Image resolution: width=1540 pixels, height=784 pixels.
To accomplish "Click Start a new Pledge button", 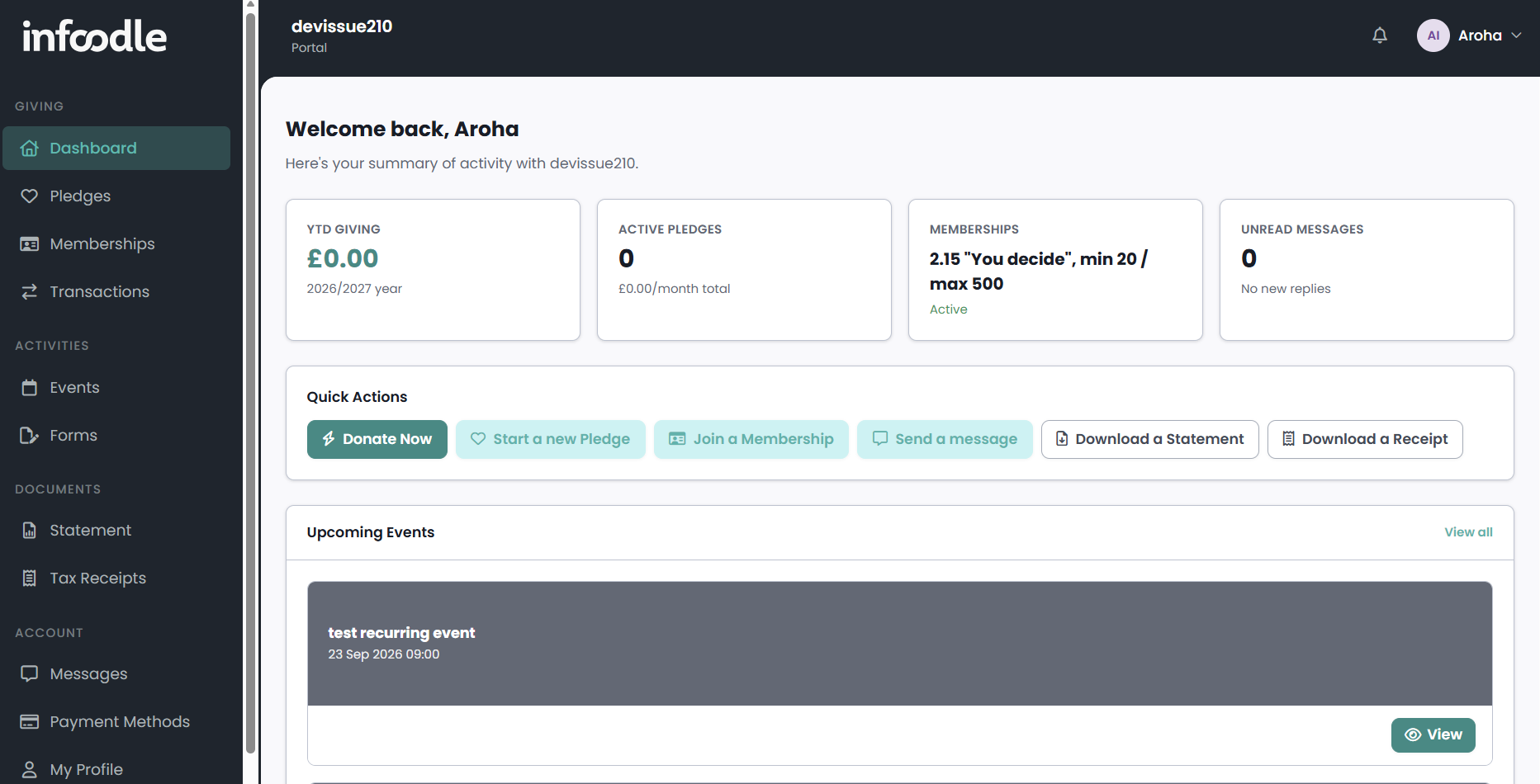I will pos(551,439).
